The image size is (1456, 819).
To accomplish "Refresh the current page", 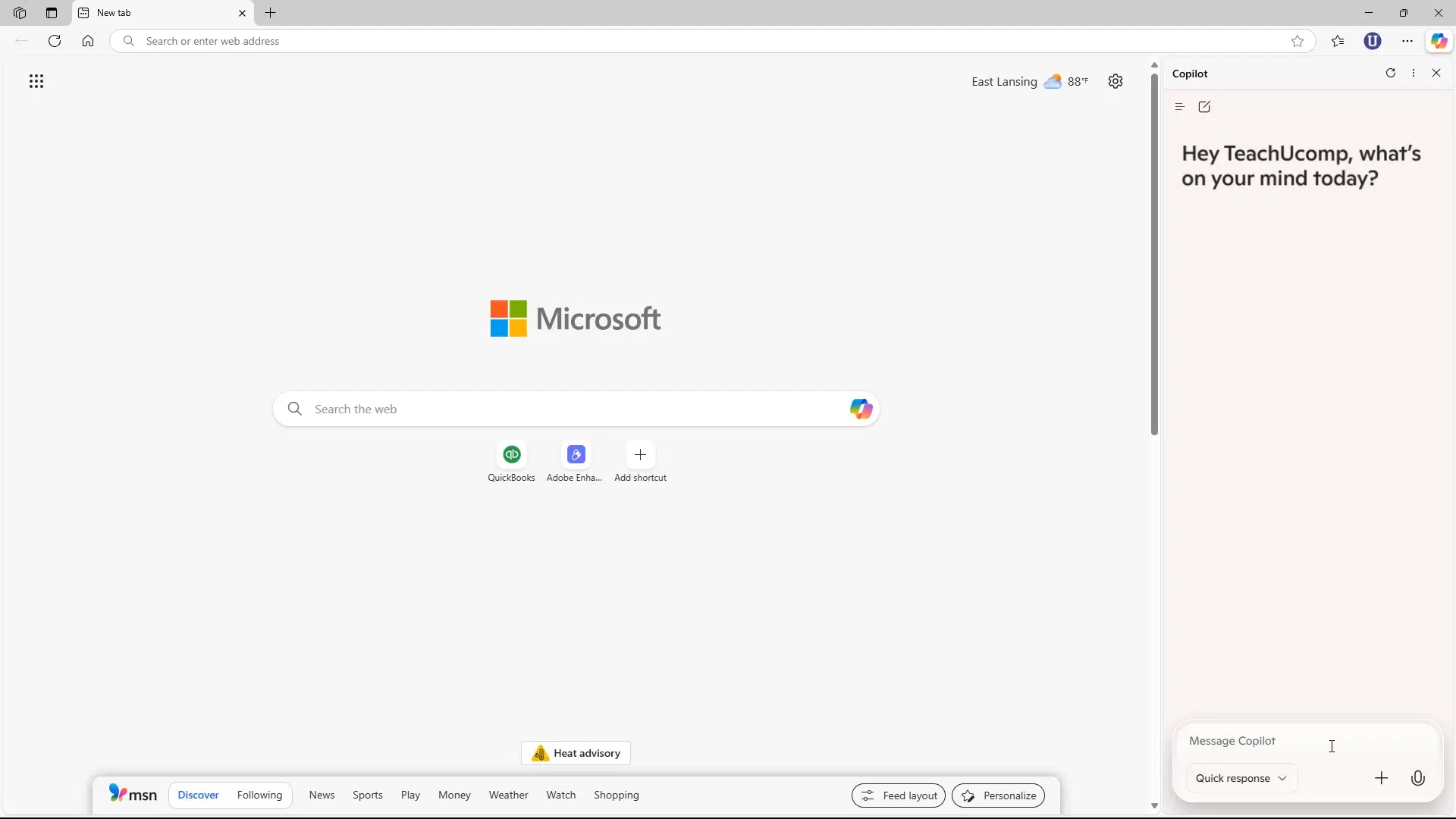I will pyautogui.click(x=55, y=41).
